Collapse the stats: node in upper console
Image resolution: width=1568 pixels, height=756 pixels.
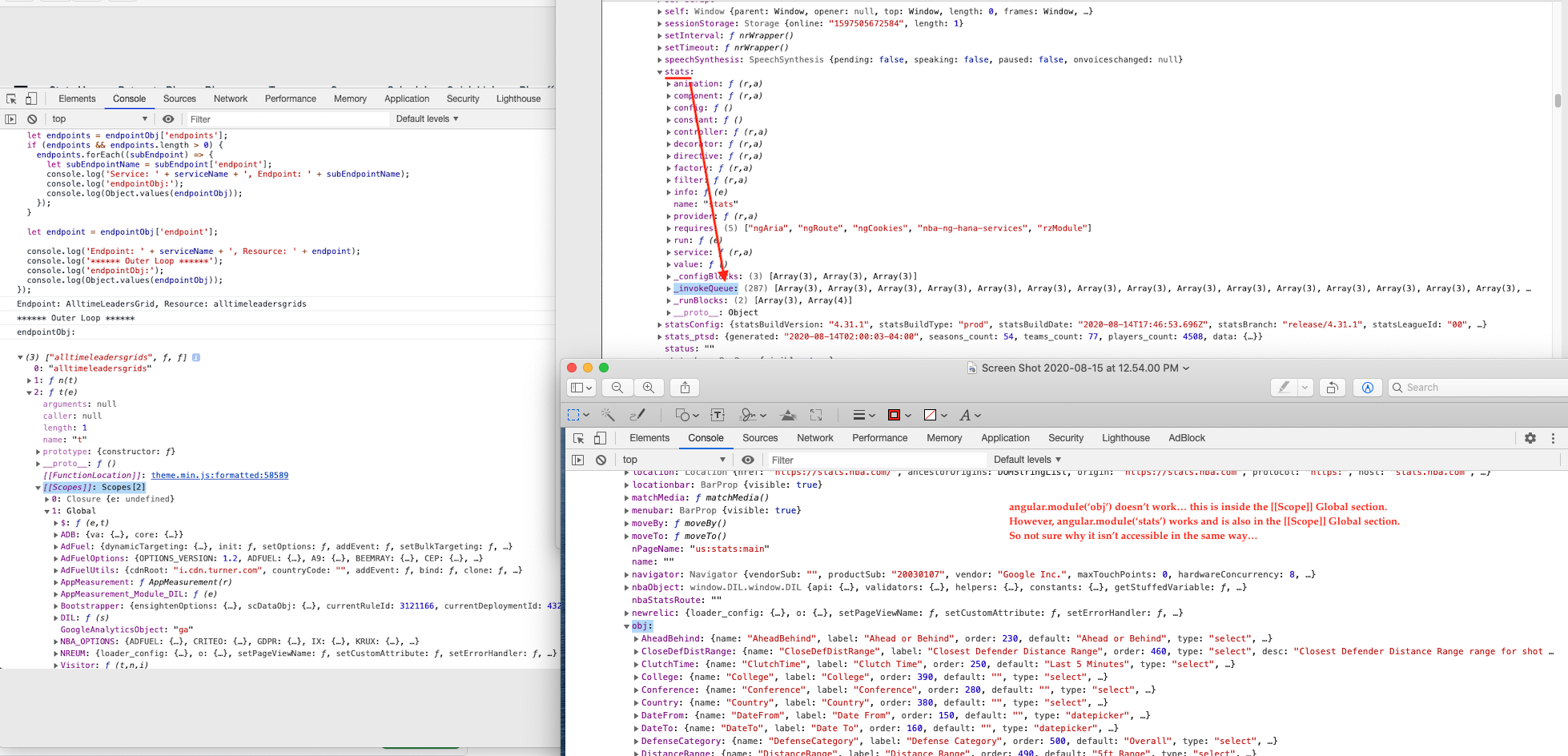click(660, 72)
